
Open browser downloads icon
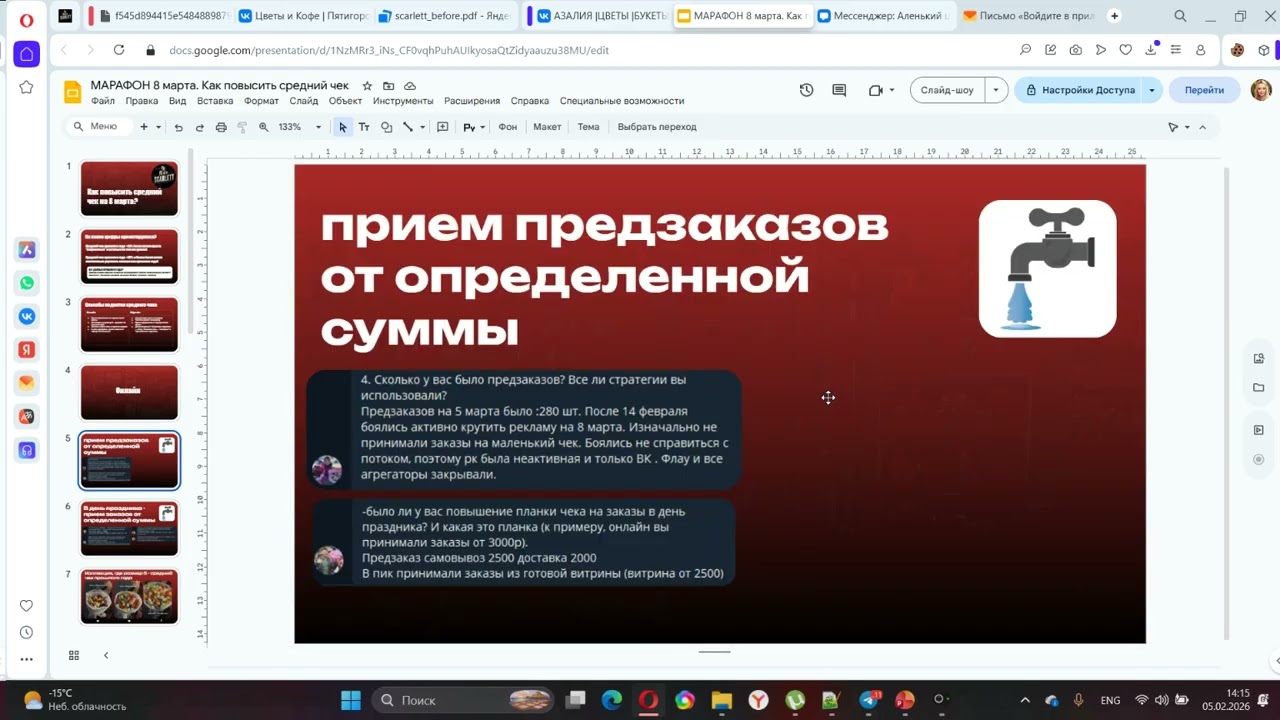click(1150, 50)
